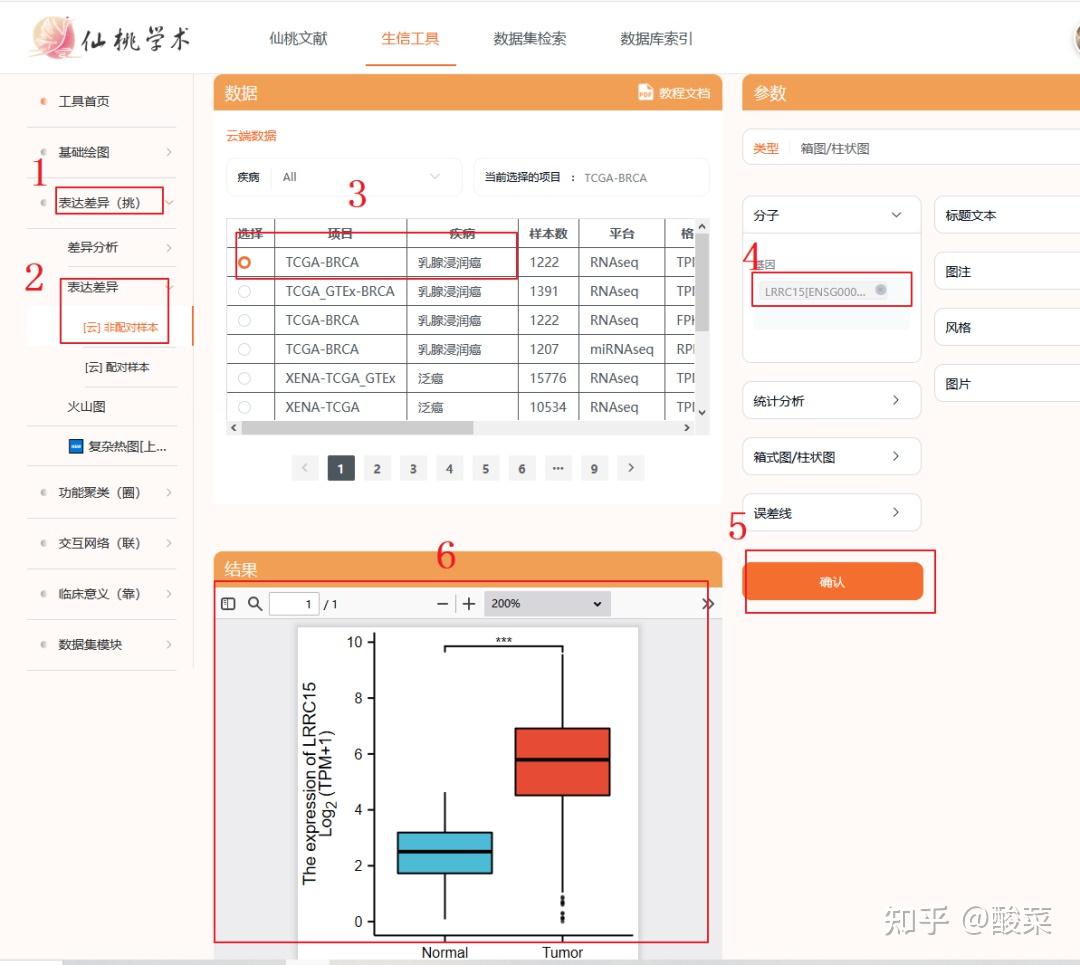Switch to the 数据集检索 tab
The height and width of the screenshot is (965, 1080).
coord(528,38)
